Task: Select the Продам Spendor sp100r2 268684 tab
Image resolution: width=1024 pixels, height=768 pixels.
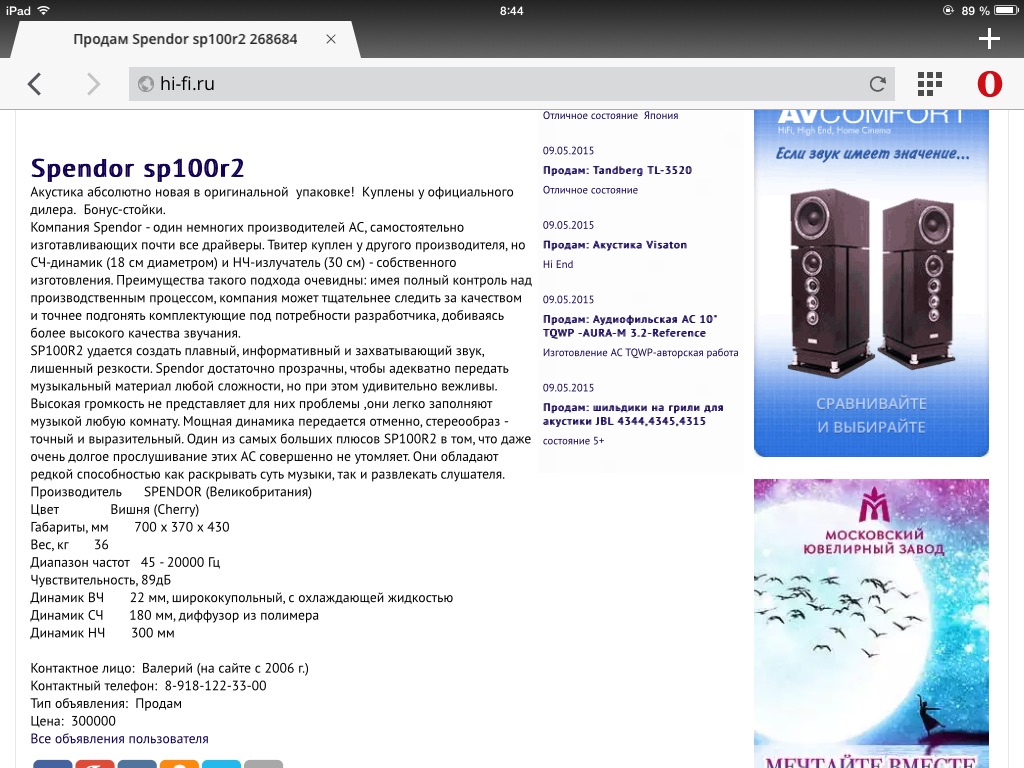Action: click(185, 39)
